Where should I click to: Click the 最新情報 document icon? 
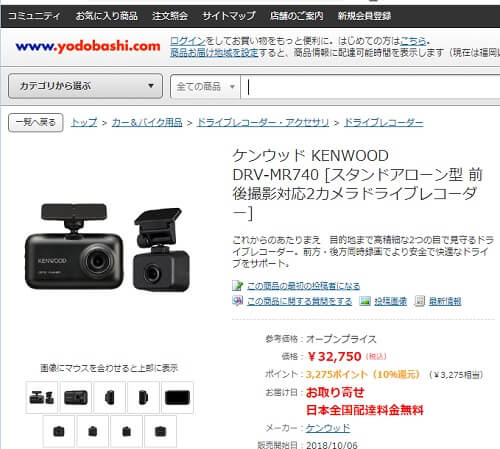pos(419,301)
